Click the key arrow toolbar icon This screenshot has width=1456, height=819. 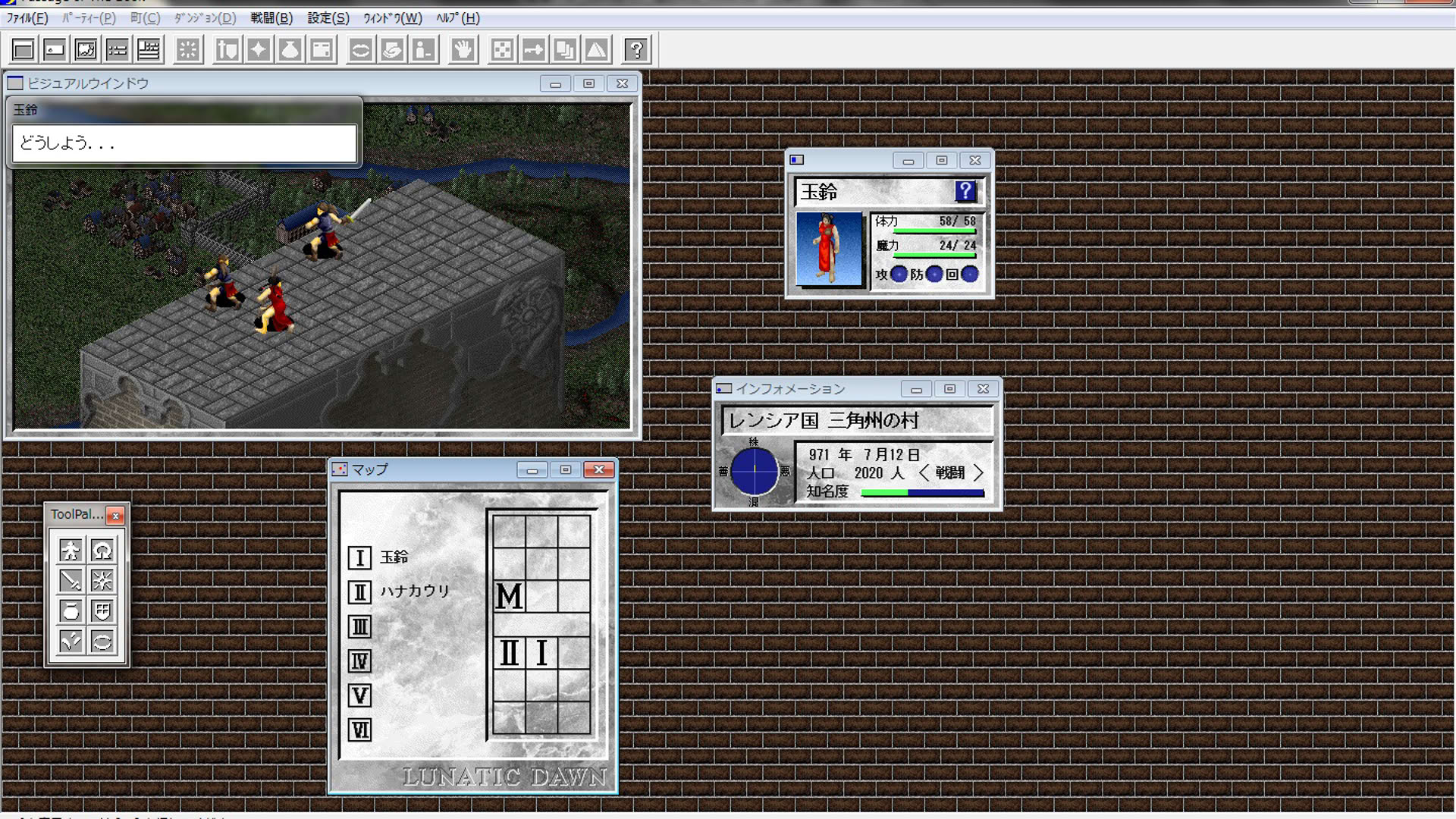(x=534, y=50)
